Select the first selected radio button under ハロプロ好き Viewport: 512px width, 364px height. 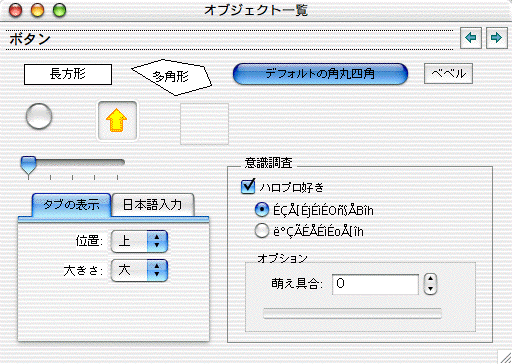262,210
